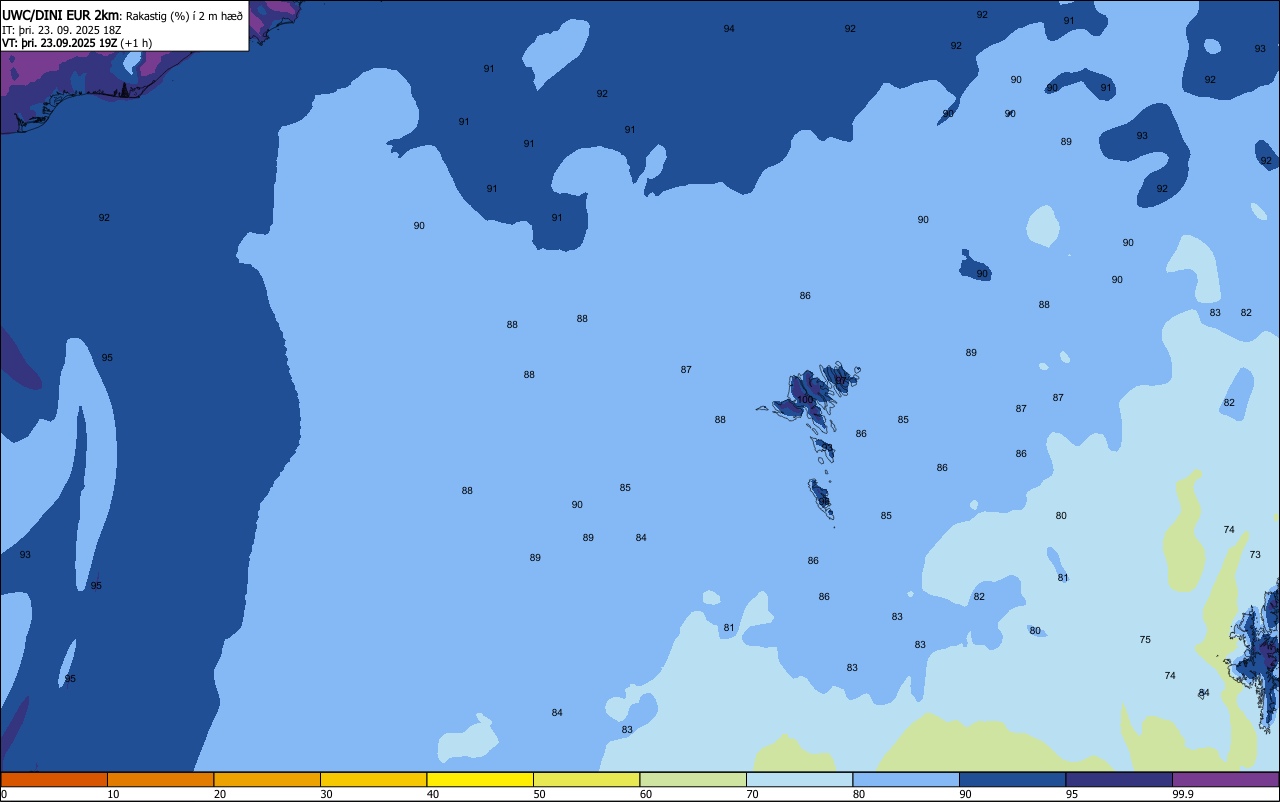This screenshot has width=1280, height=802.
Task: Click the 'Rakastig (%) í 2 m hæð' label
Action: click(184, 16)
